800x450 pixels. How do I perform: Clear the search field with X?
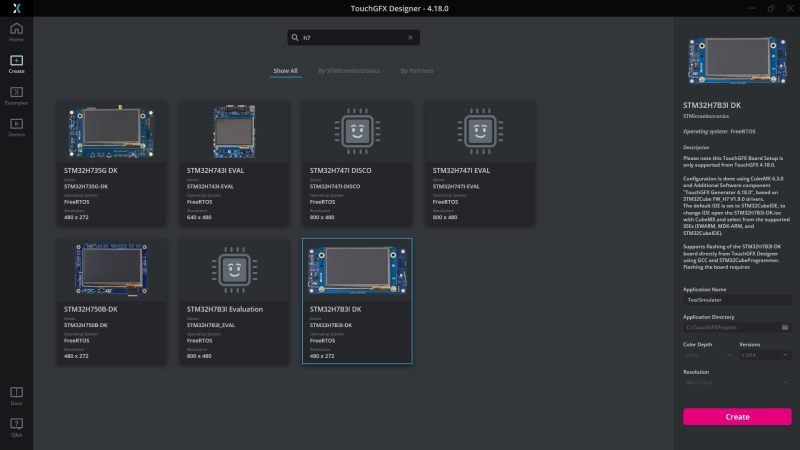pos(410,38)
